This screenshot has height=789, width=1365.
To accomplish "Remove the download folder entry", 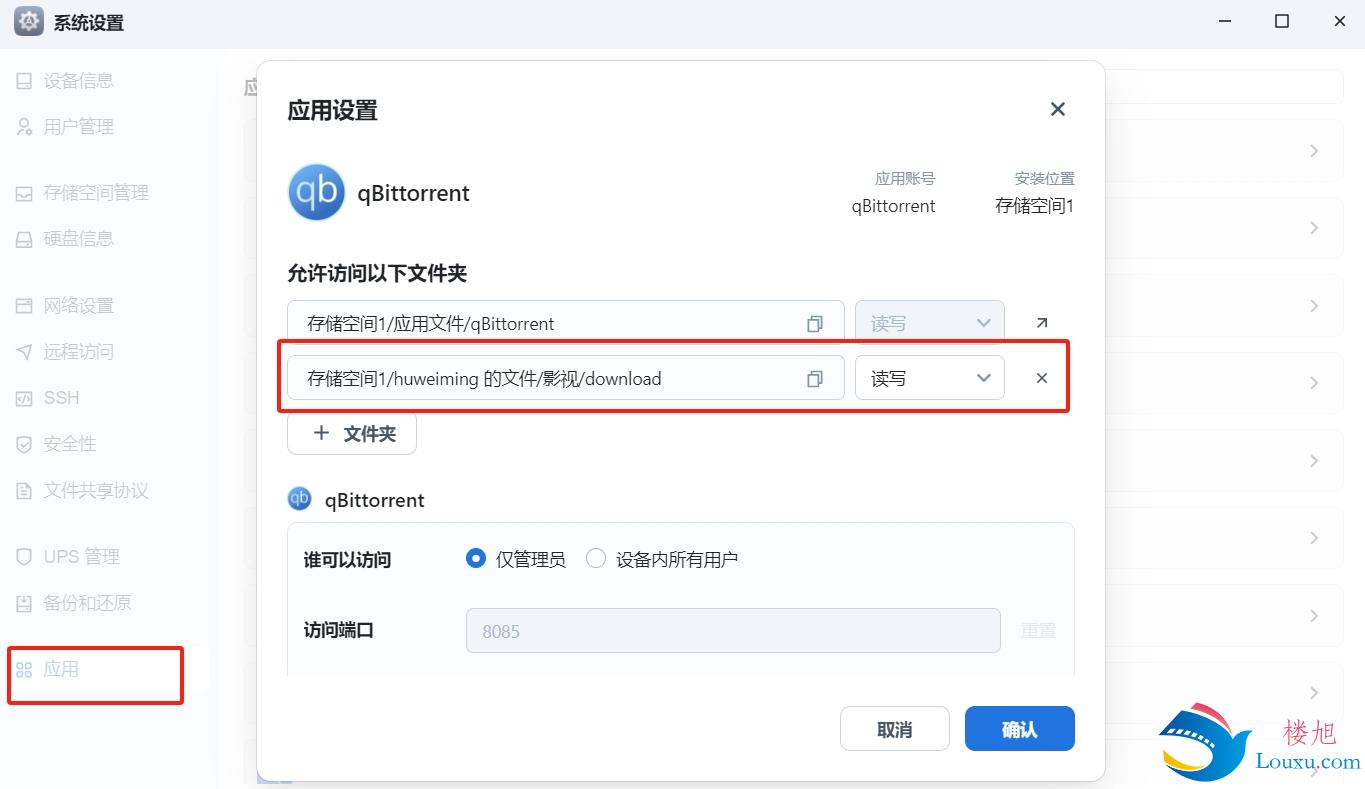I will tap(1041, 378).
